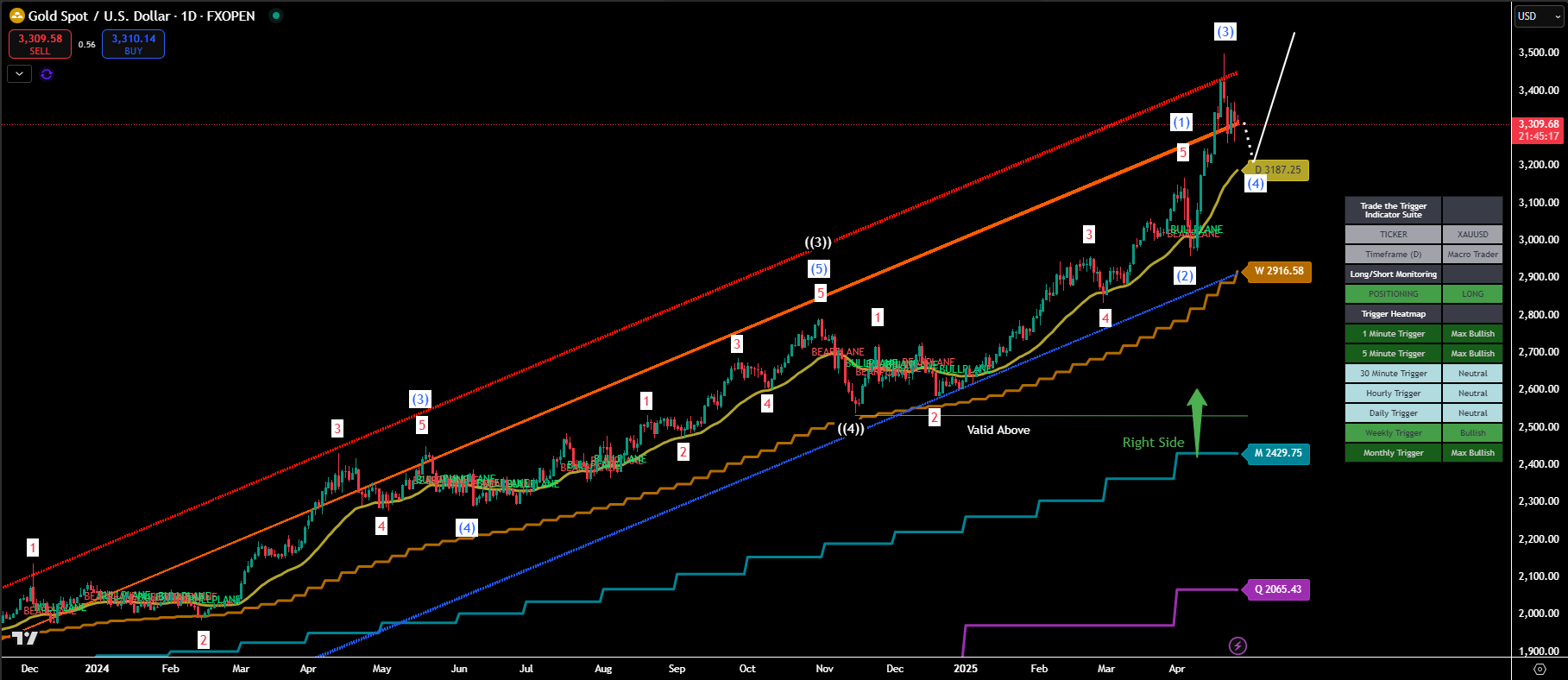The height and width of the screenshot is (680, 1568).
Task: Click the blue (3) wave label at chart top
Action: tap(1225, 32)
